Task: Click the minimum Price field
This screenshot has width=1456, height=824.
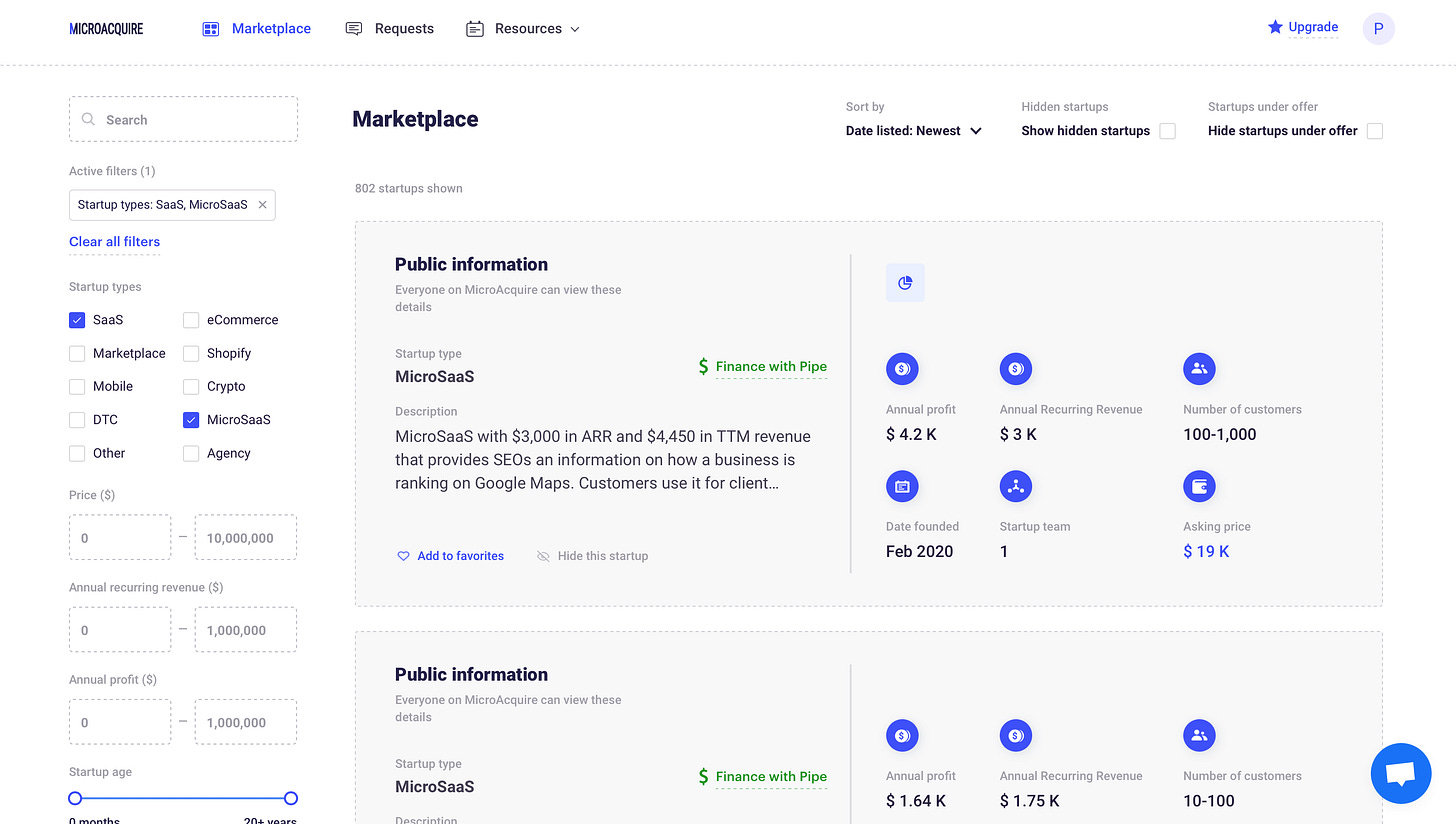Action: [x=120, y=538]
